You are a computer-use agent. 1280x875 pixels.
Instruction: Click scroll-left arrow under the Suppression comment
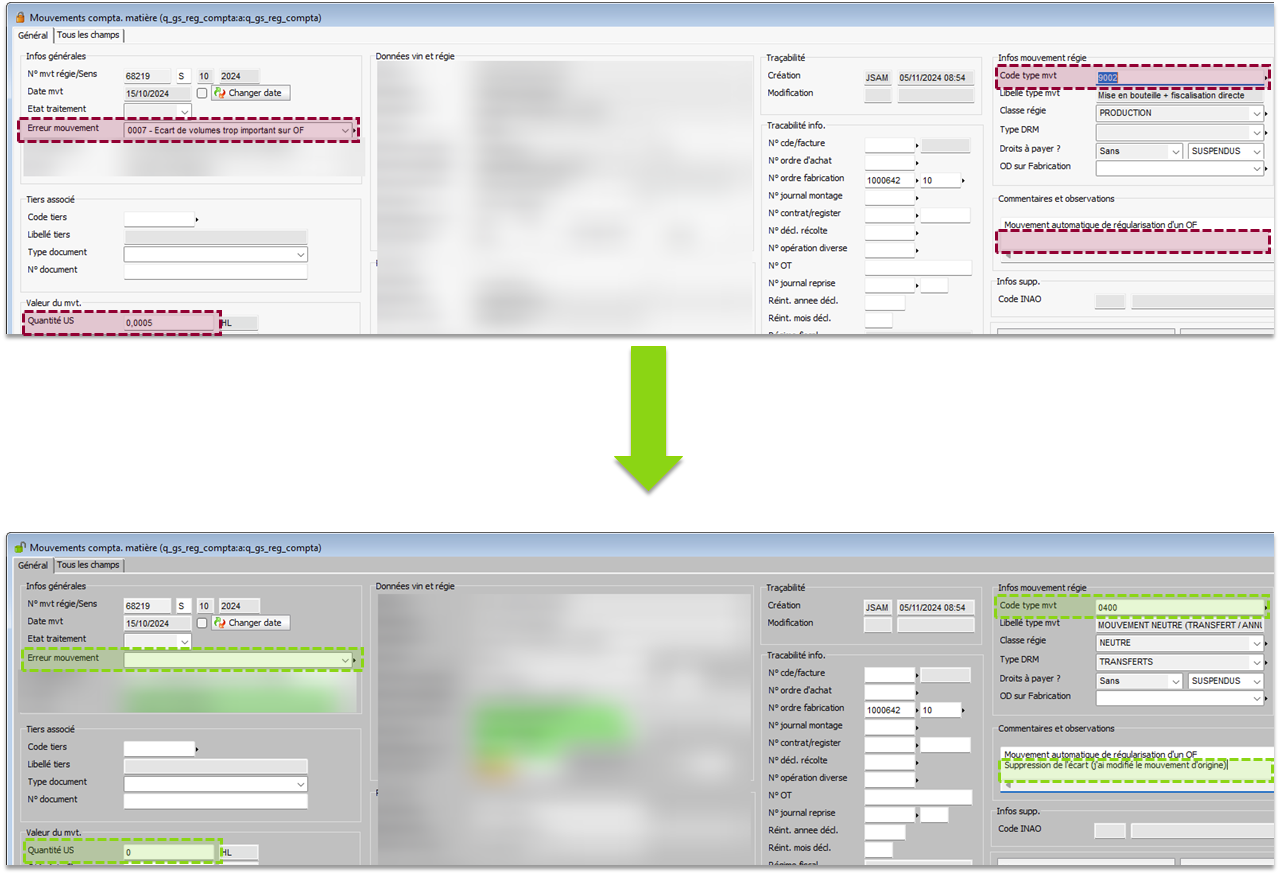(1006, 785)
